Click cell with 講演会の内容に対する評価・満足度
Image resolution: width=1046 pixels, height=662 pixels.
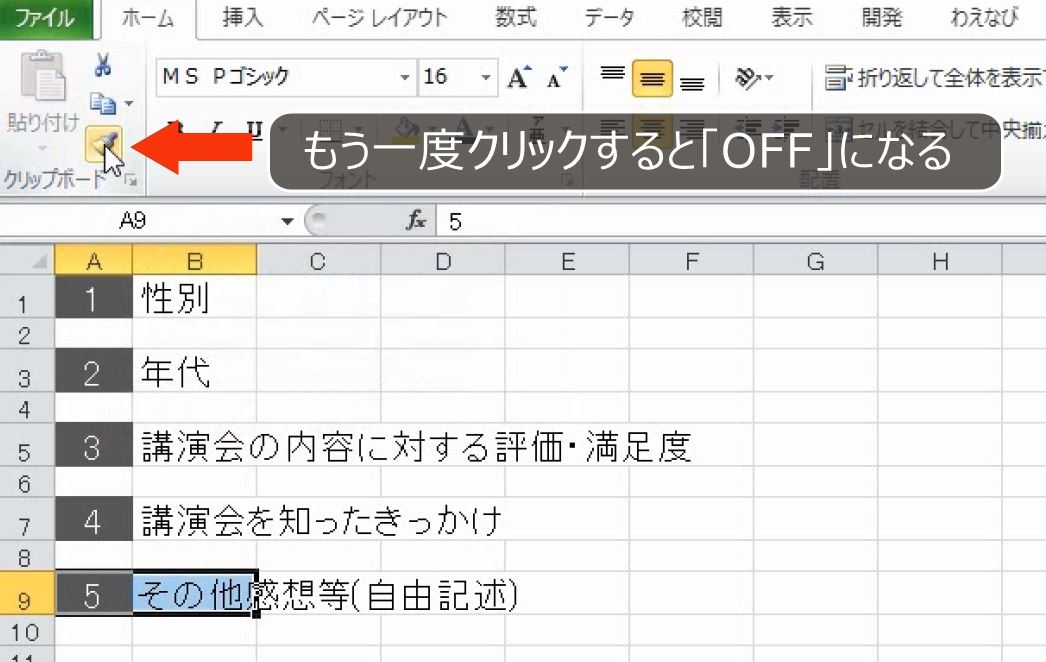click(194, 445)
